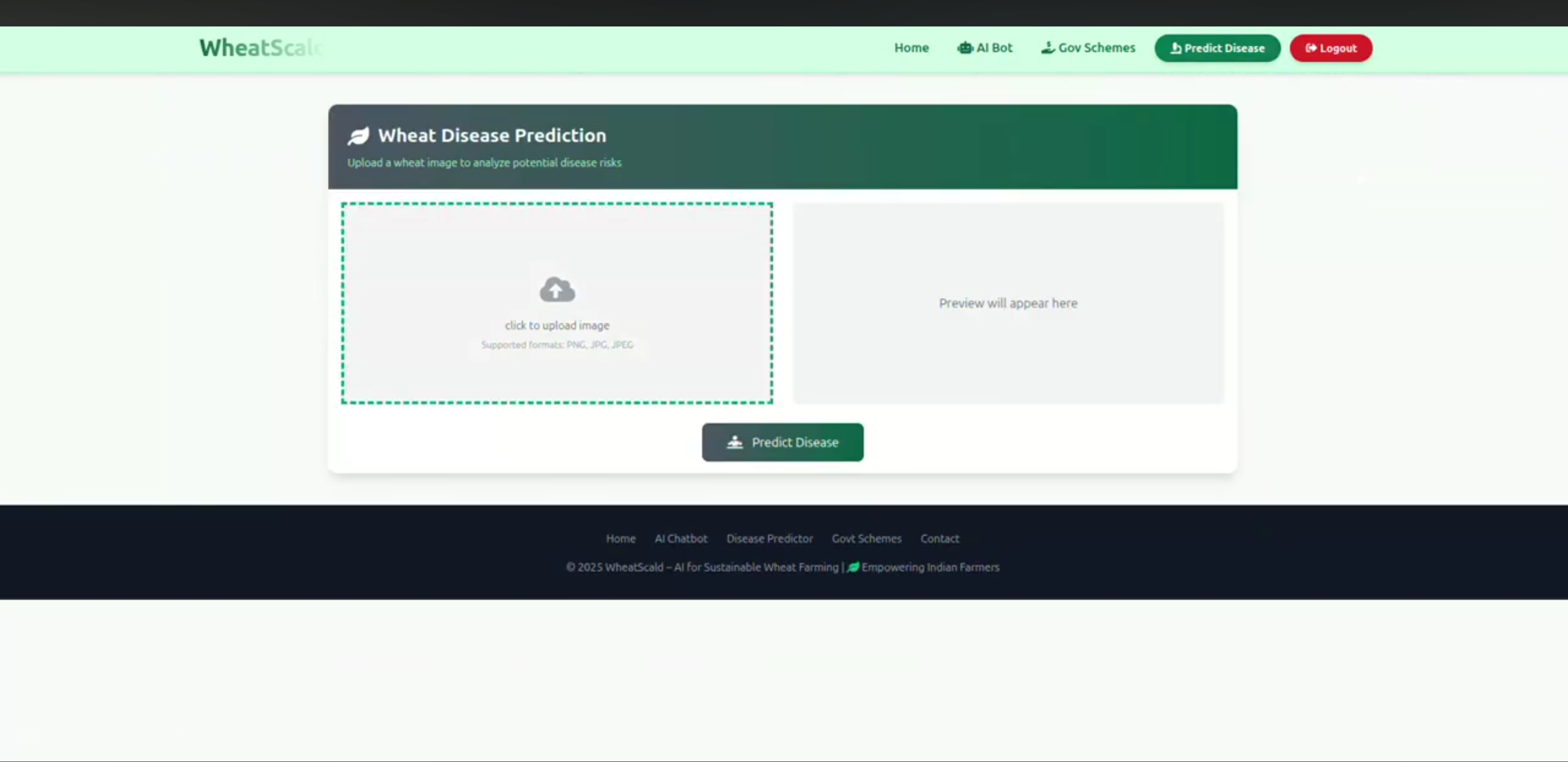Click the robot icon beside AI Bot
Image resolution: width=1568 pixels, height=762 pixels.
tap(965, 48)
